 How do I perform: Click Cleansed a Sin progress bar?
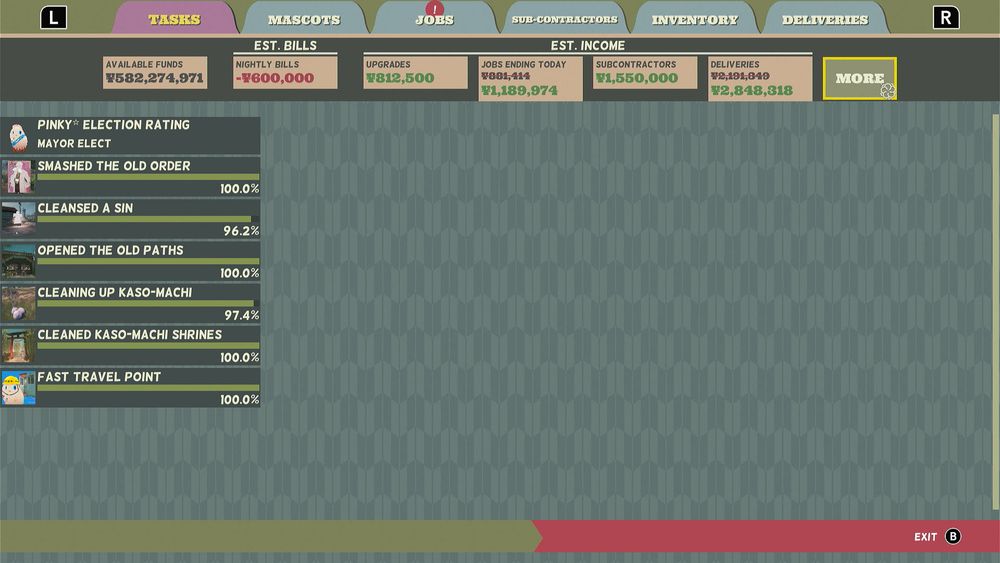click(148, 219)
